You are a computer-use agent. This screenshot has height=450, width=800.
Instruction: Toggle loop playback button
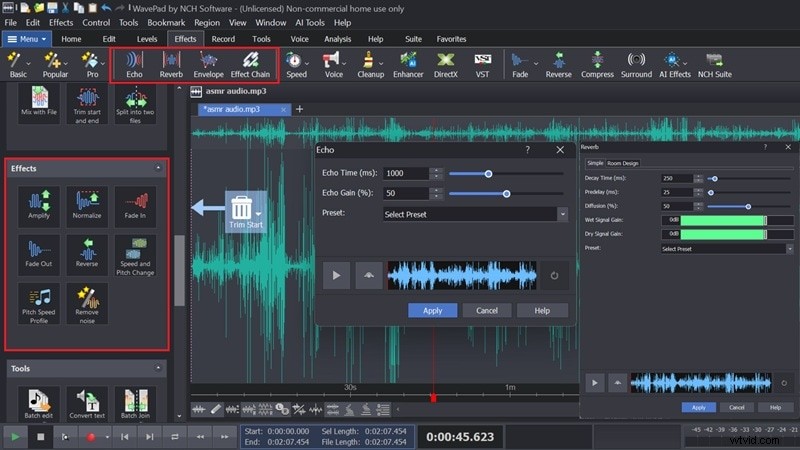[174, 437]
